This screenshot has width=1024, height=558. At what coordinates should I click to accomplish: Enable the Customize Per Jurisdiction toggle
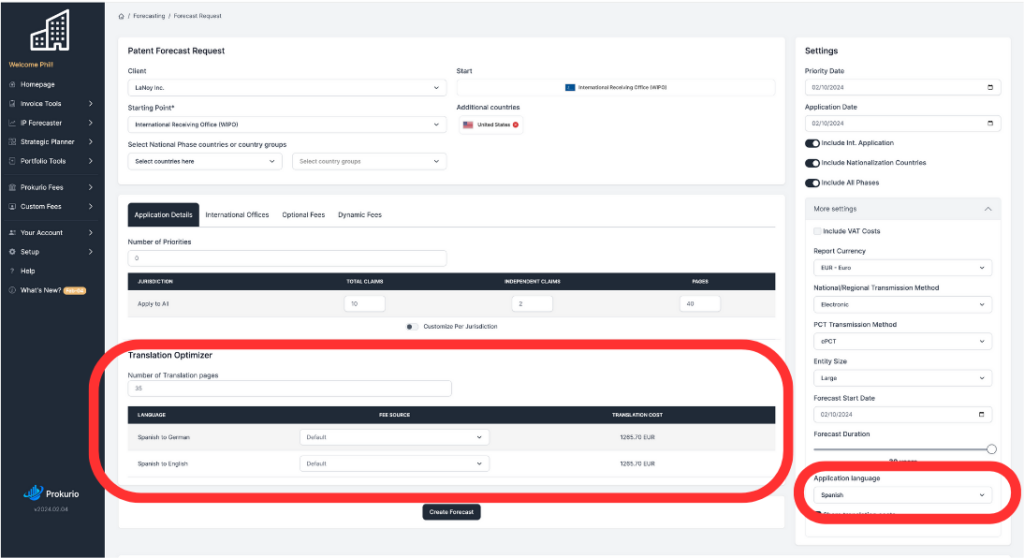411,327
